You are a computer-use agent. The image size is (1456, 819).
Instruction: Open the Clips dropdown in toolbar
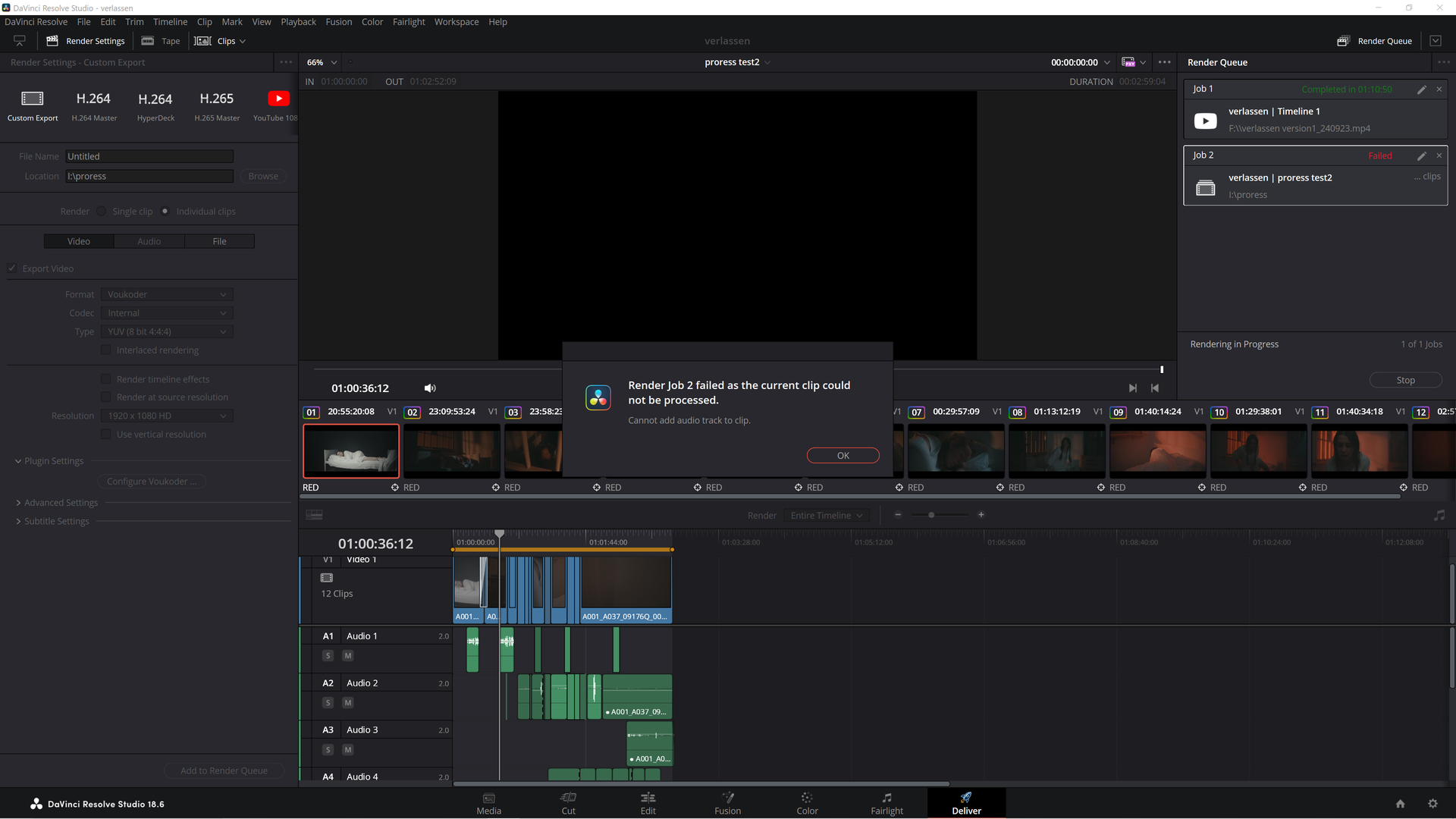220,41
